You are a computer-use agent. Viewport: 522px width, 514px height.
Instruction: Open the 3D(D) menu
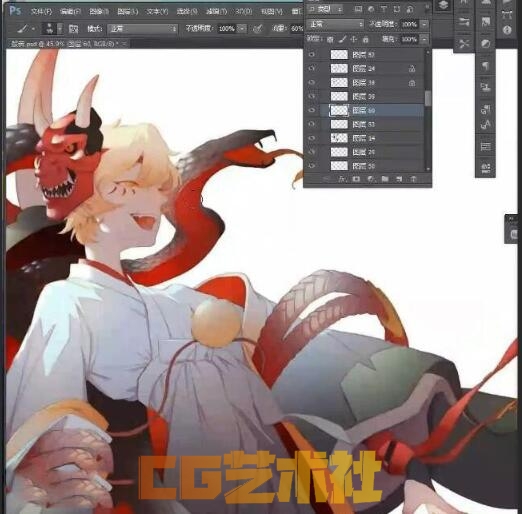click(x=244, y=12)
